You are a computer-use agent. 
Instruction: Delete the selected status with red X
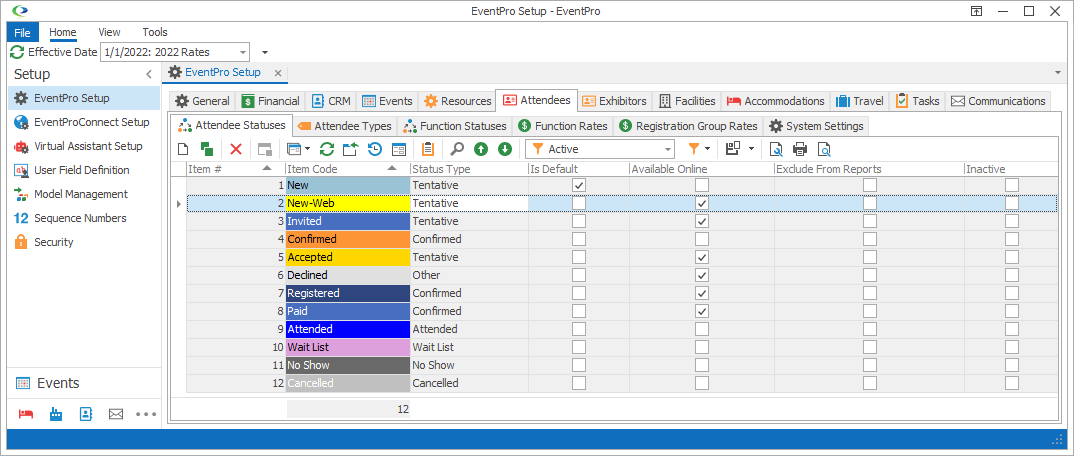[236, 149]
